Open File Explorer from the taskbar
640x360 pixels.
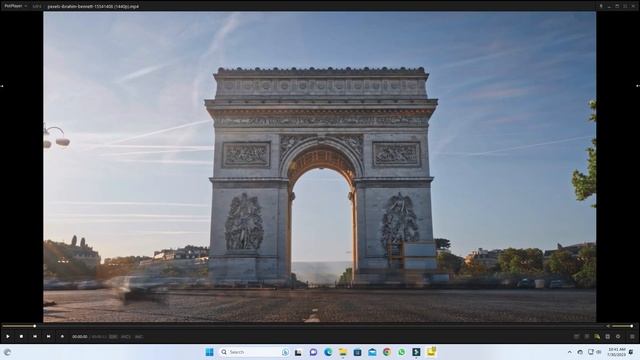point(342,352)
